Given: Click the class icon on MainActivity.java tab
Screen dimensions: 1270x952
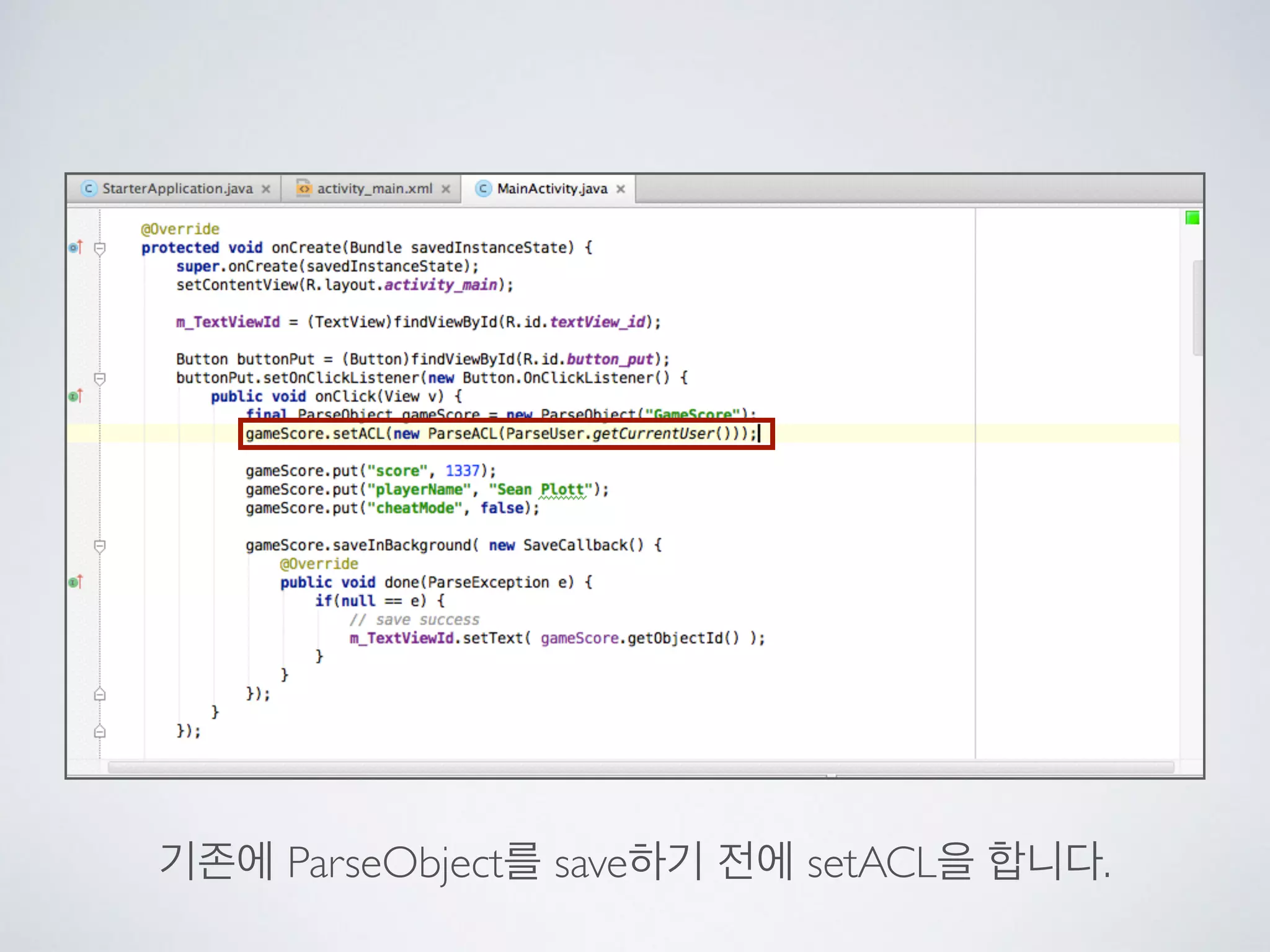Looking at the screenshot, I should click(x=483, y=188).
